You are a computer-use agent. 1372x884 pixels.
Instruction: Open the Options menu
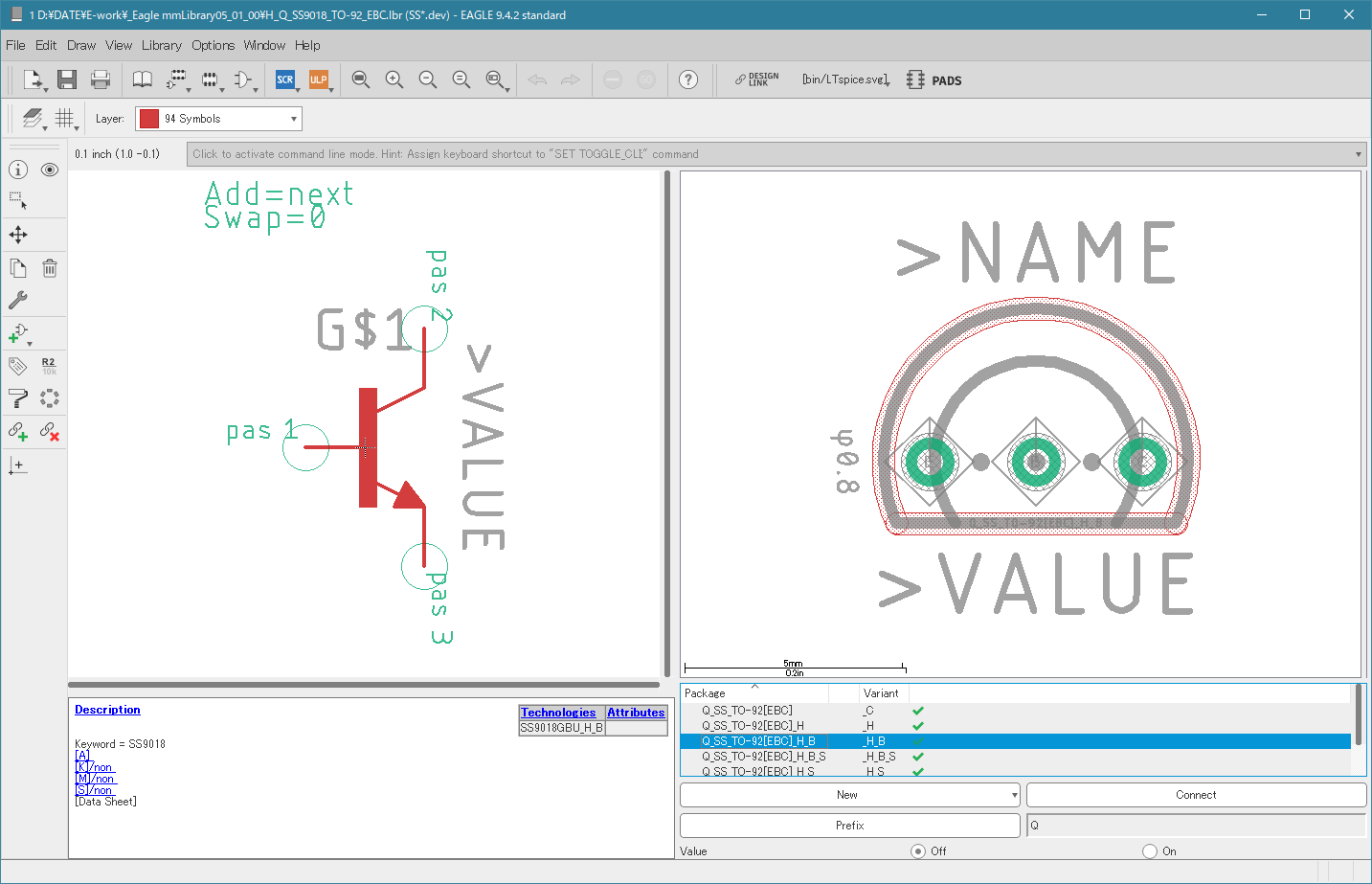(x=213, y=45)
